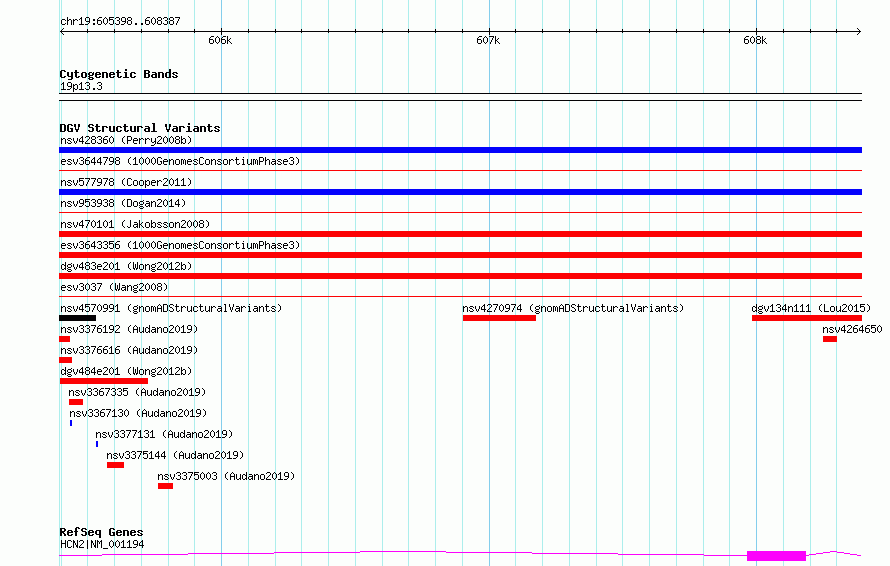Image resolution: width=890 pixels, height=566 pixels.
Task: Click the nsv577978 (Cooper2011) blue bar
Action: tap(460, 192)
